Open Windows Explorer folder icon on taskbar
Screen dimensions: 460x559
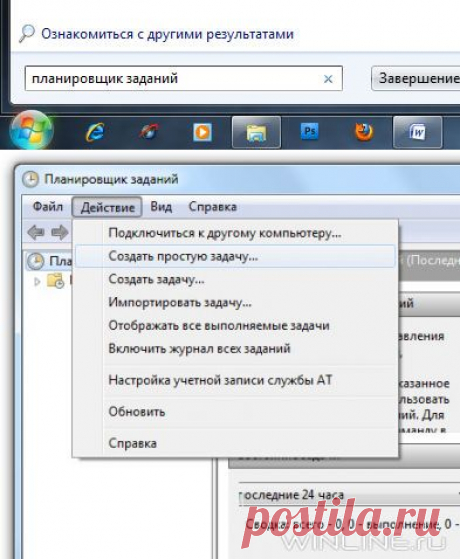(256, 132)
